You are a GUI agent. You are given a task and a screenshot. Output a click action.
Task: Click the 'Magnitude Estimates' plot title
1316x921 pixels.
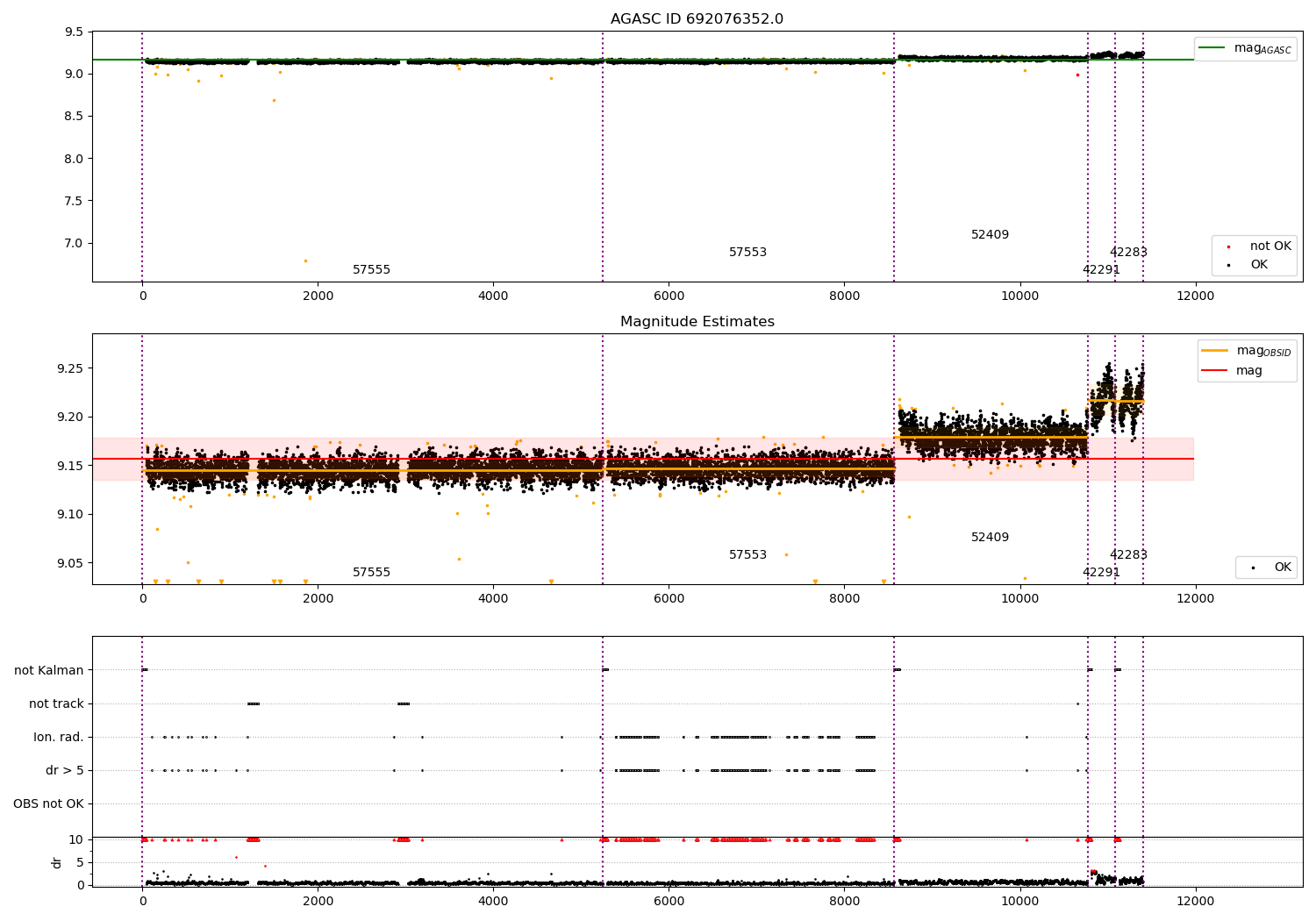coord(697,322)
